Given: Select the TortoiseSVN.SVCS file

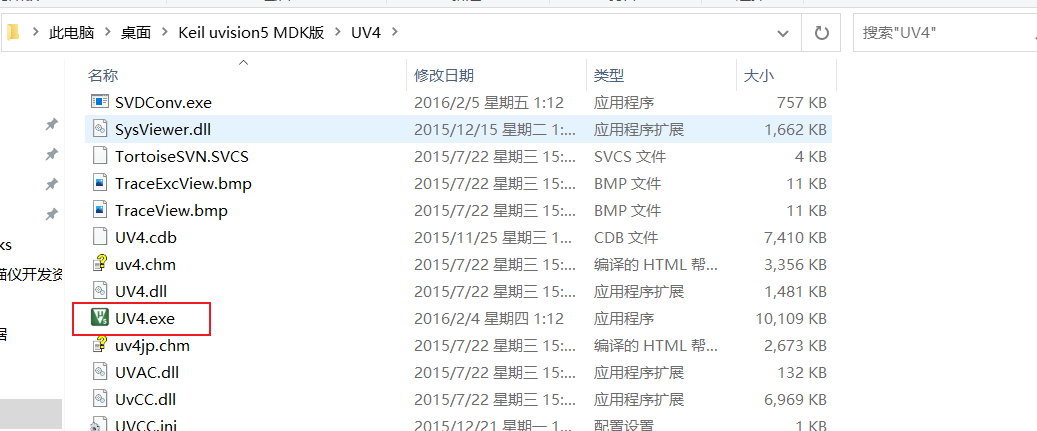Looking at the screenshot, I should [181, 156].
